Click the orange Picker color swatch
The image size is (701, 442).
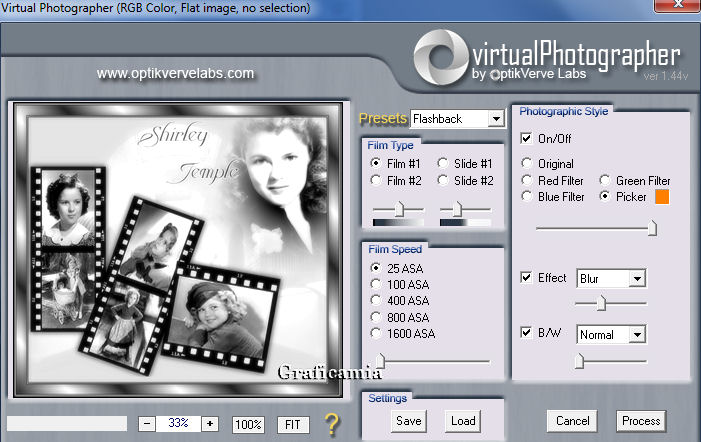[x=662, y=197]
